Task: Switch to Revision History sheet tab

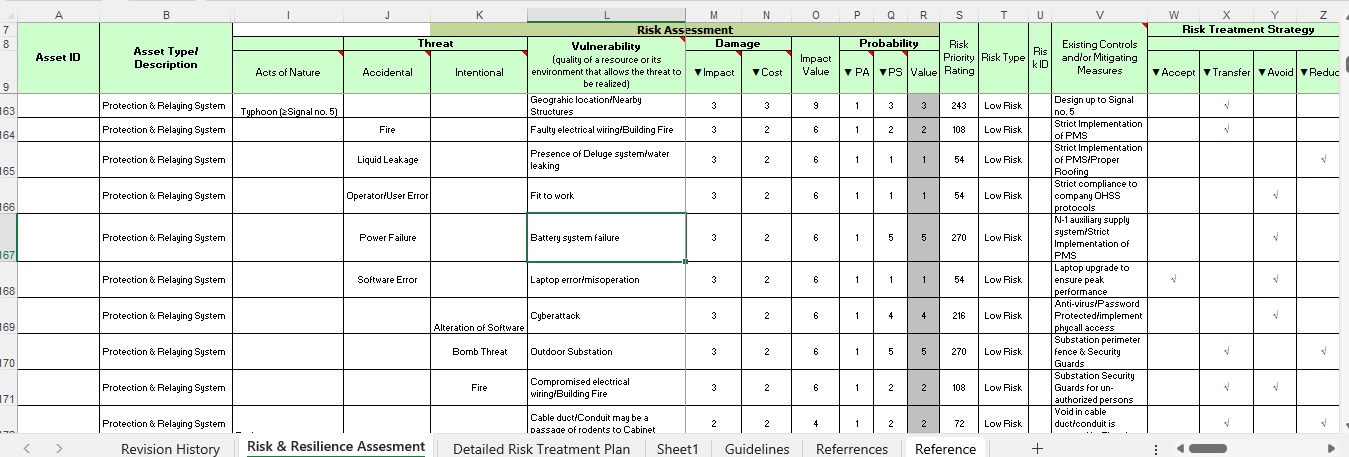Action: [x=170, y=449]
